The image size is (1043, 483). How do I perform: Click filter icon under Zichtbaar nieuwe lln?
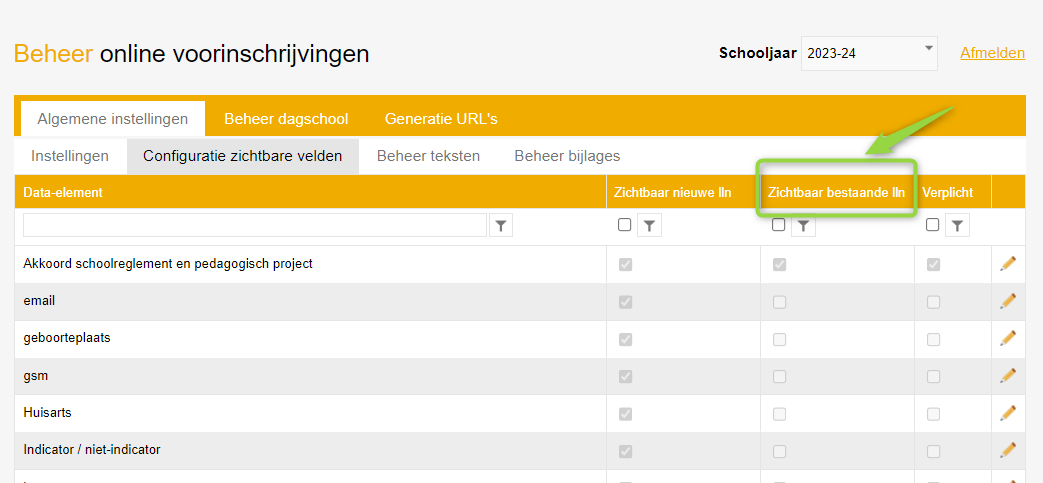point(650,226)
